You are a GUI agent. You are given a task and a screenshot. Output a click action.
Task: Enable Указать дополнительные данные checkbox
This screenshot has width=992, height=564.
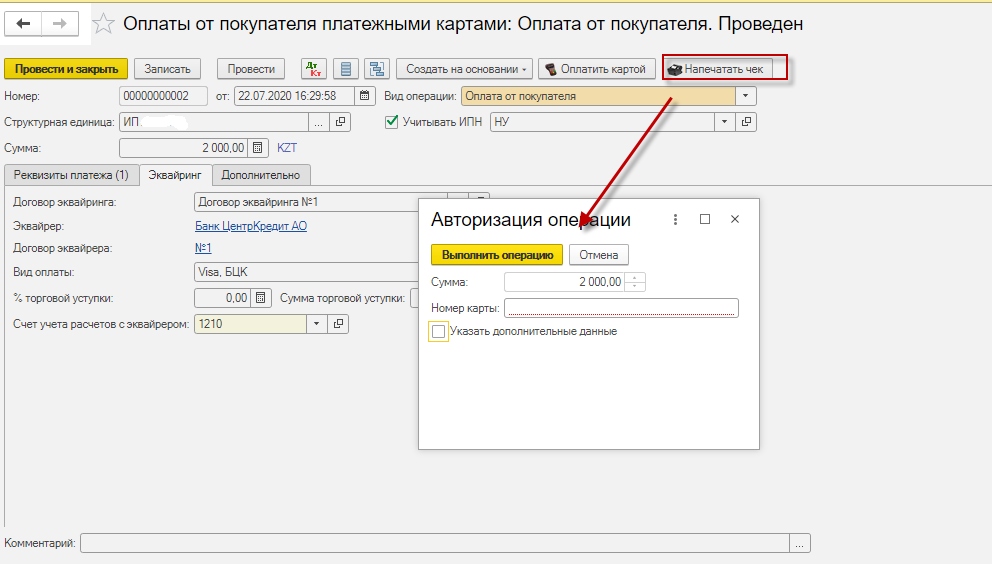coord(438,332)
